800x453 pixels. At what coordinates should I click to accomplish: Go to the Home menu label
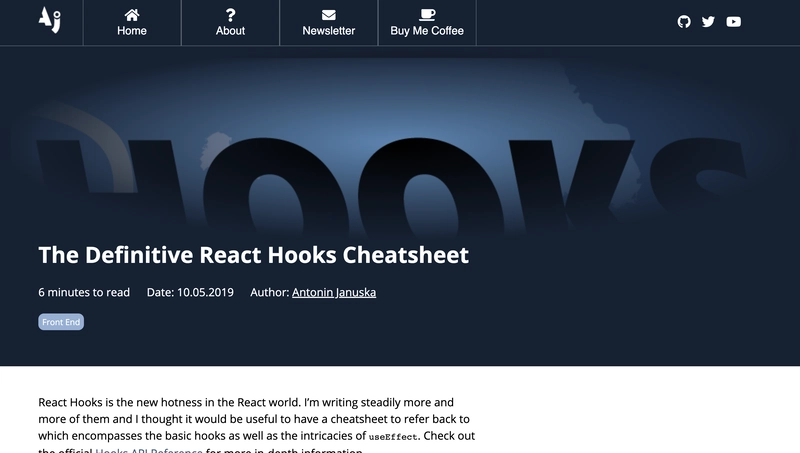(132, 31)
